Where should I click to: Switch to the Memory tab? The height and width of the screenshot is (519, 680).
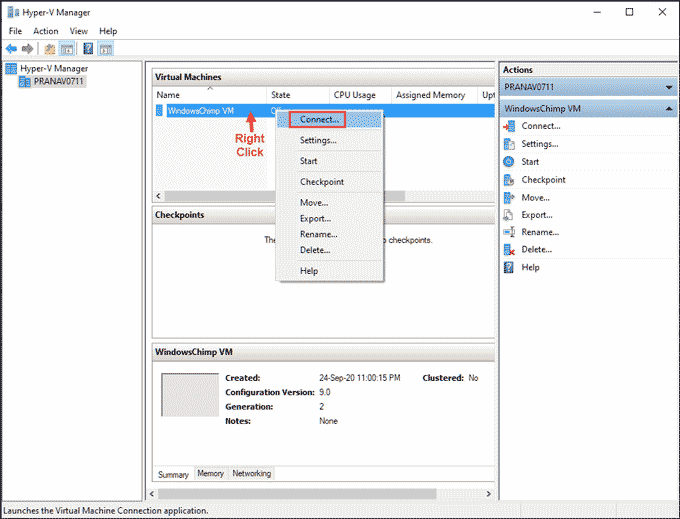click(x=211, y=473)
